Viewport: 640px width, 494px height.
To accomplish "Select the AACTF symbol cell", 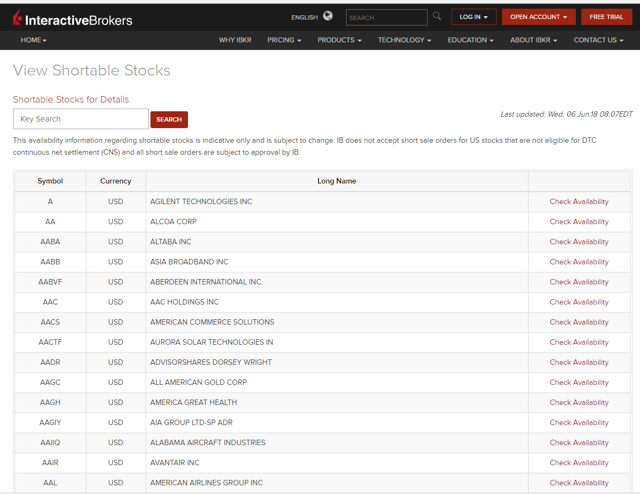I will click(50, 342).
